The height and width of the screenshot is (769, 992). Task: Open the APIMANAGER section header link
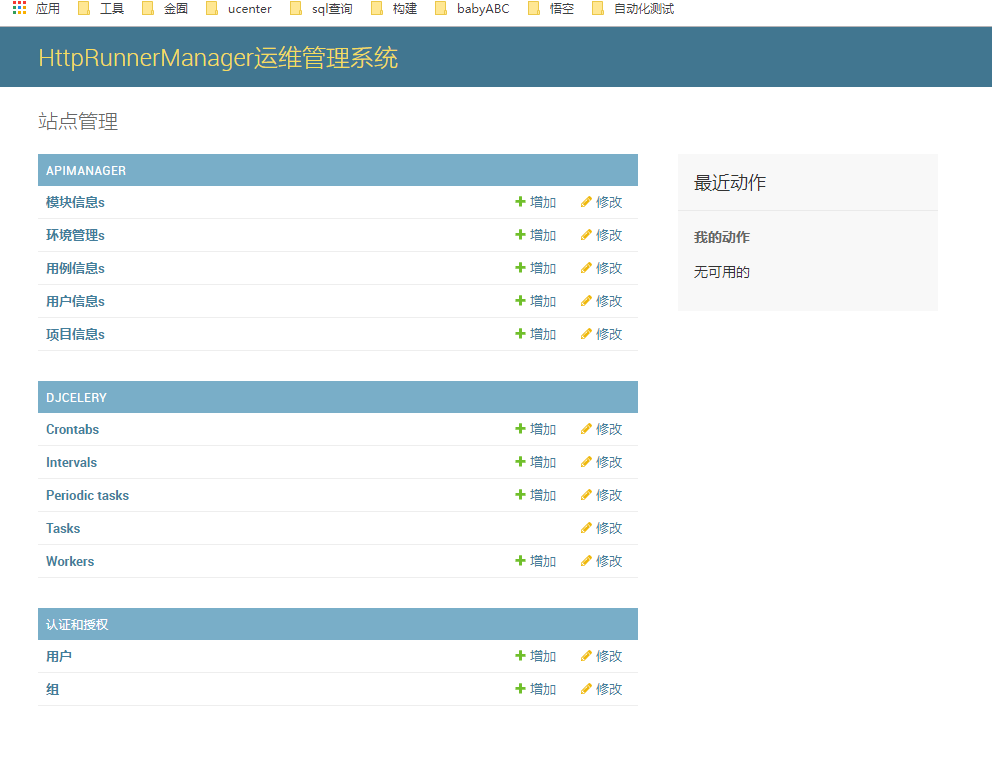coord(86,171)
